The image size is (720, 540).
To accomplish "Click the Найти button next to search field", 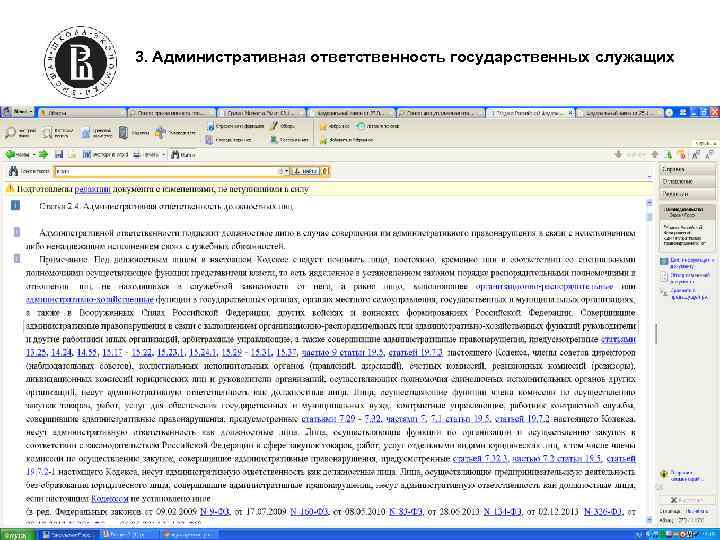I will tap(306, 171).
